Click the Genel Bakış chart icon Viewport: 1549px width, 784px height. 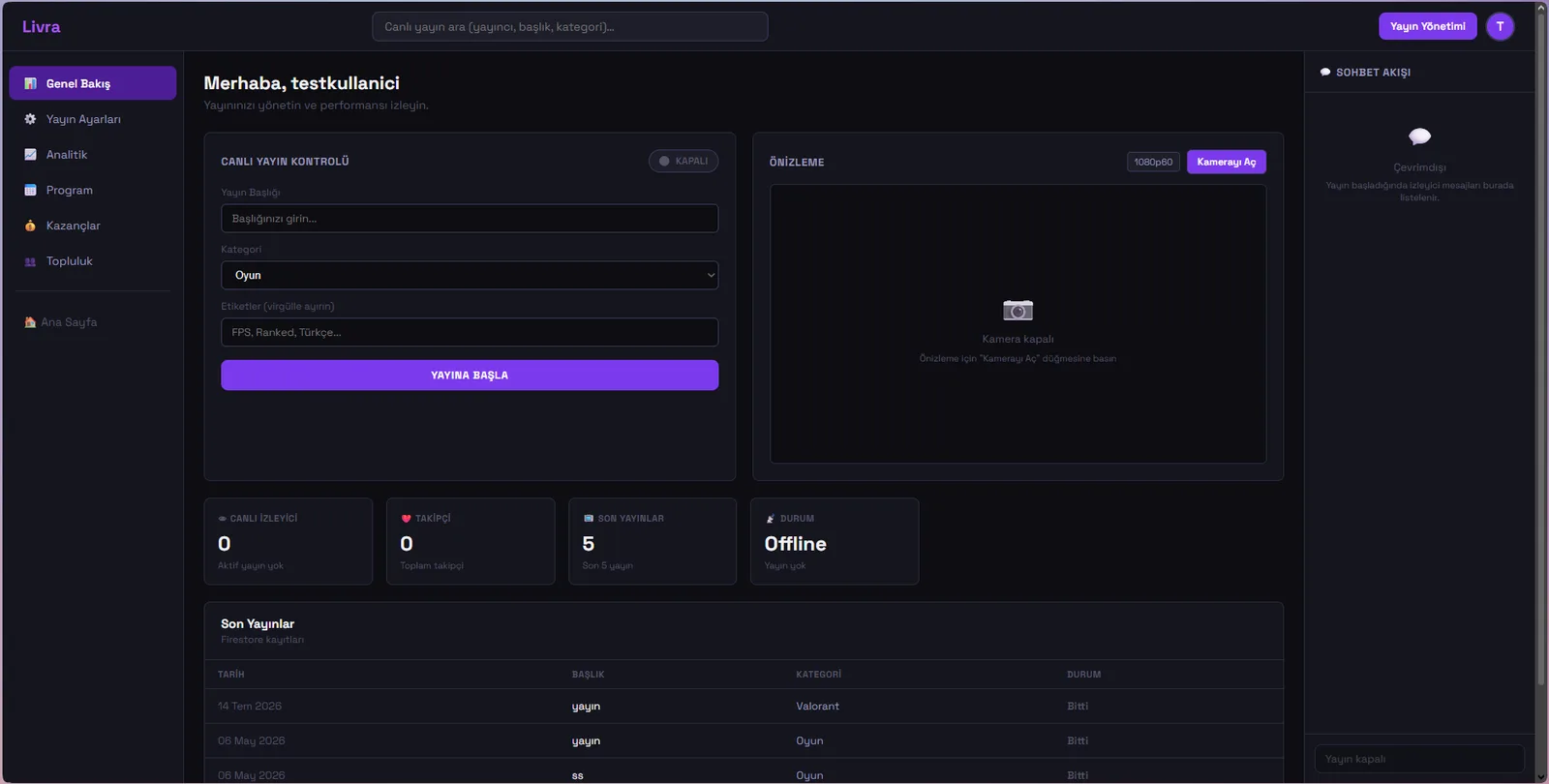point(30,83)
